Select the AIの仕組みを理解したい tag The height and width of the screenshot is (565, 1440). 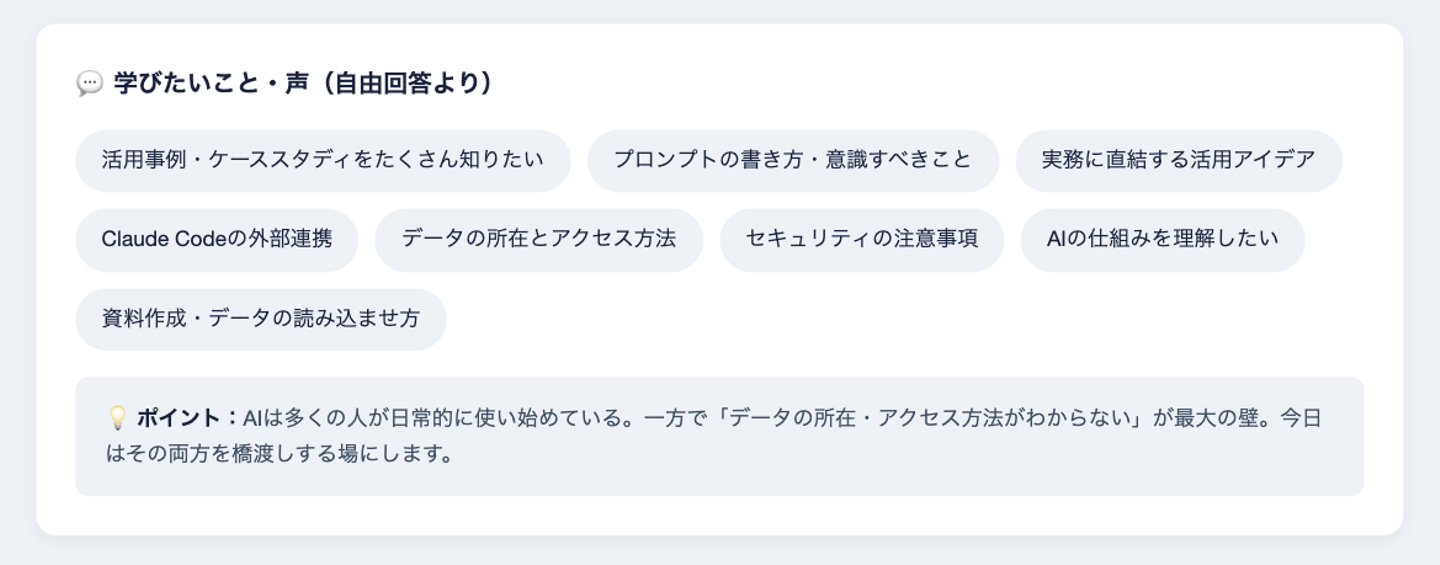click(1162, 239)
